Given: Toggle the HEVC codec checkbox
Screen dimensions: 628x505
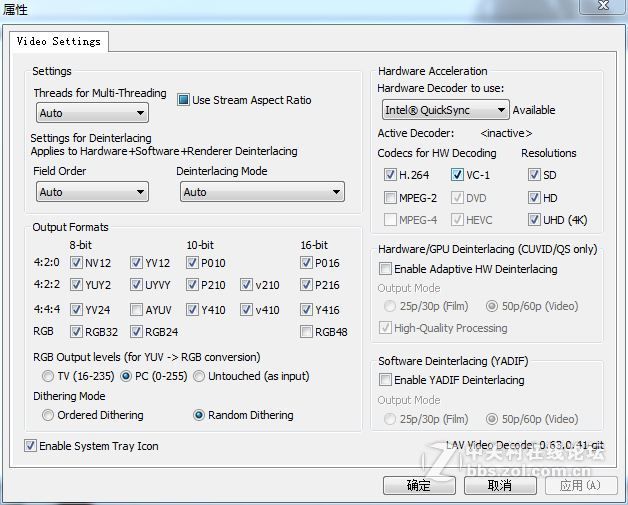Looking at the screenshot, I should click(457, 219).
